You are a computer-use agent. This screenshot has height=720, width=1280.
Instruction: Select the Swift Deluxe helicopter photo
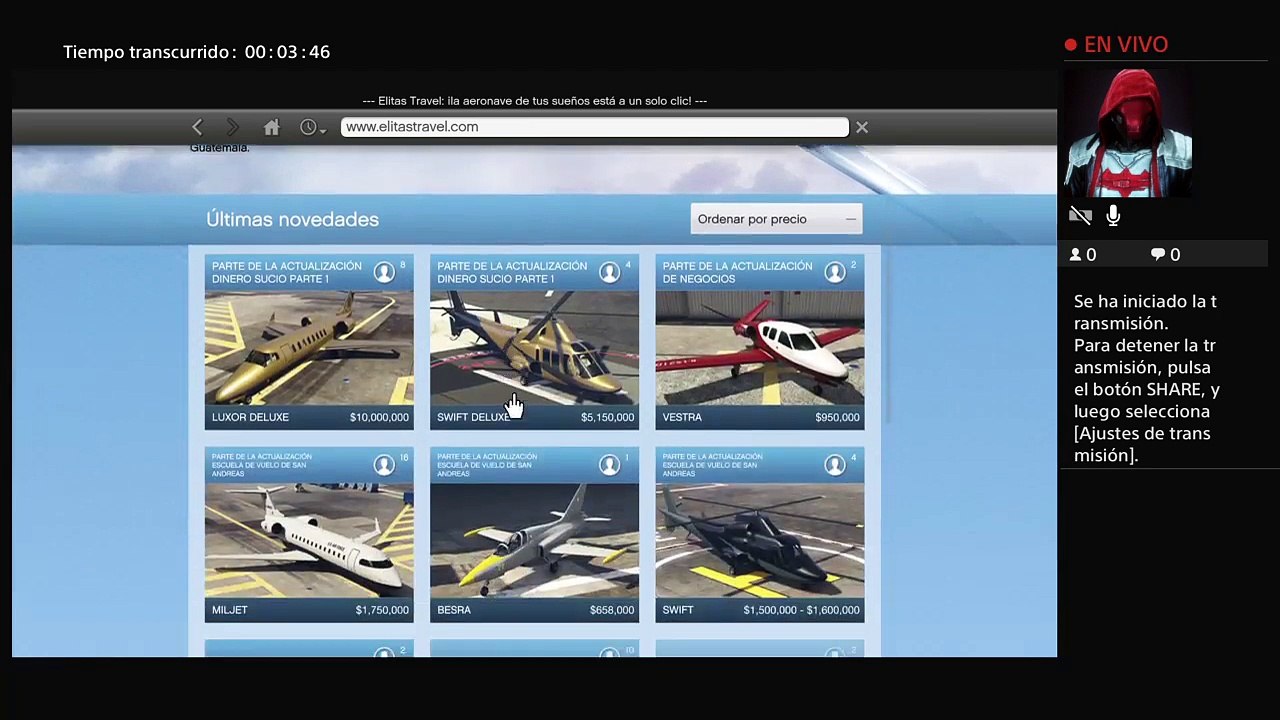pyautogui.click(x=534, y=348)
